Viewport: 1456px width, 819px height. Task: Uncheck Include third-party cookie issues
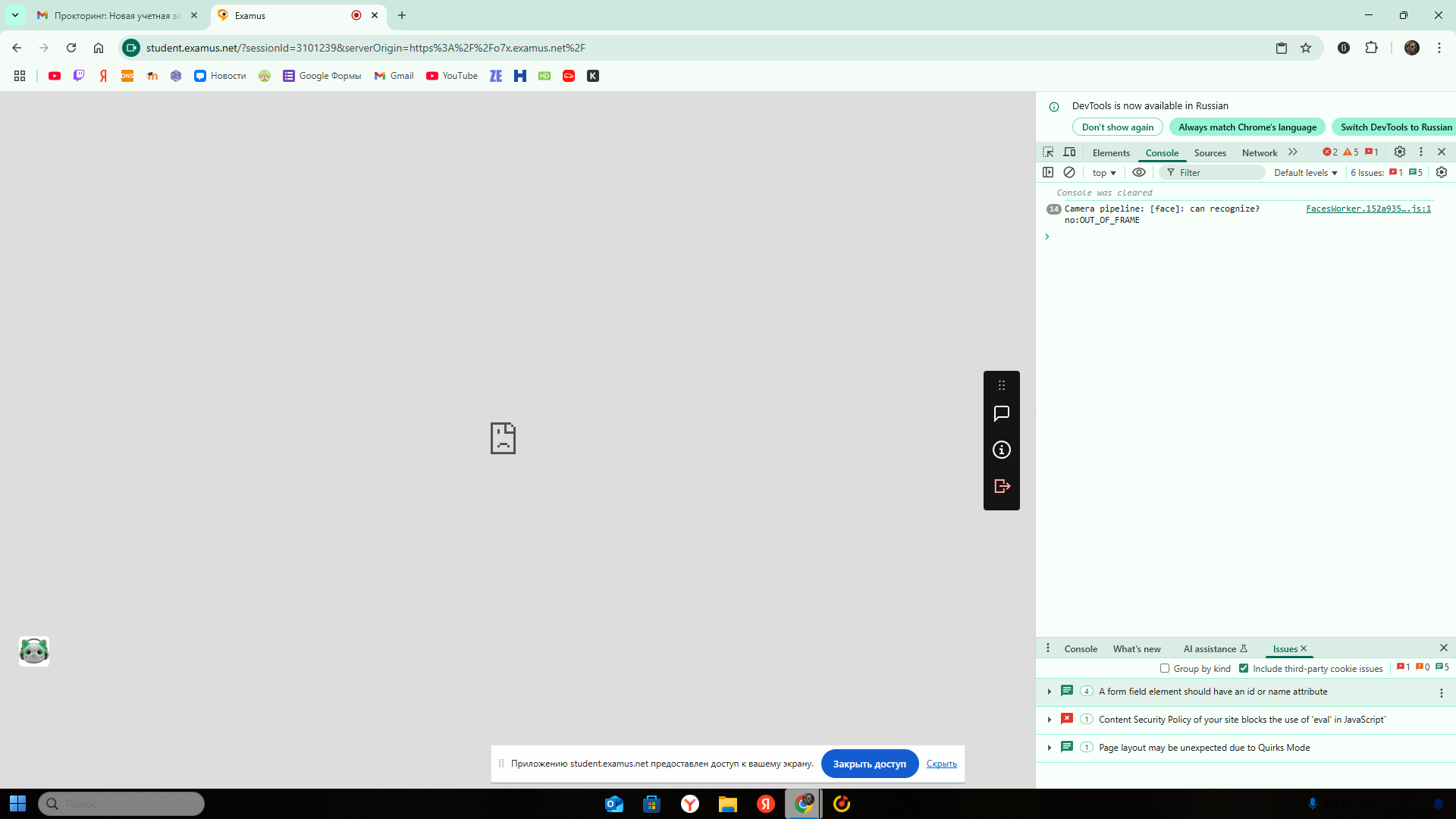pos(1244,669)
